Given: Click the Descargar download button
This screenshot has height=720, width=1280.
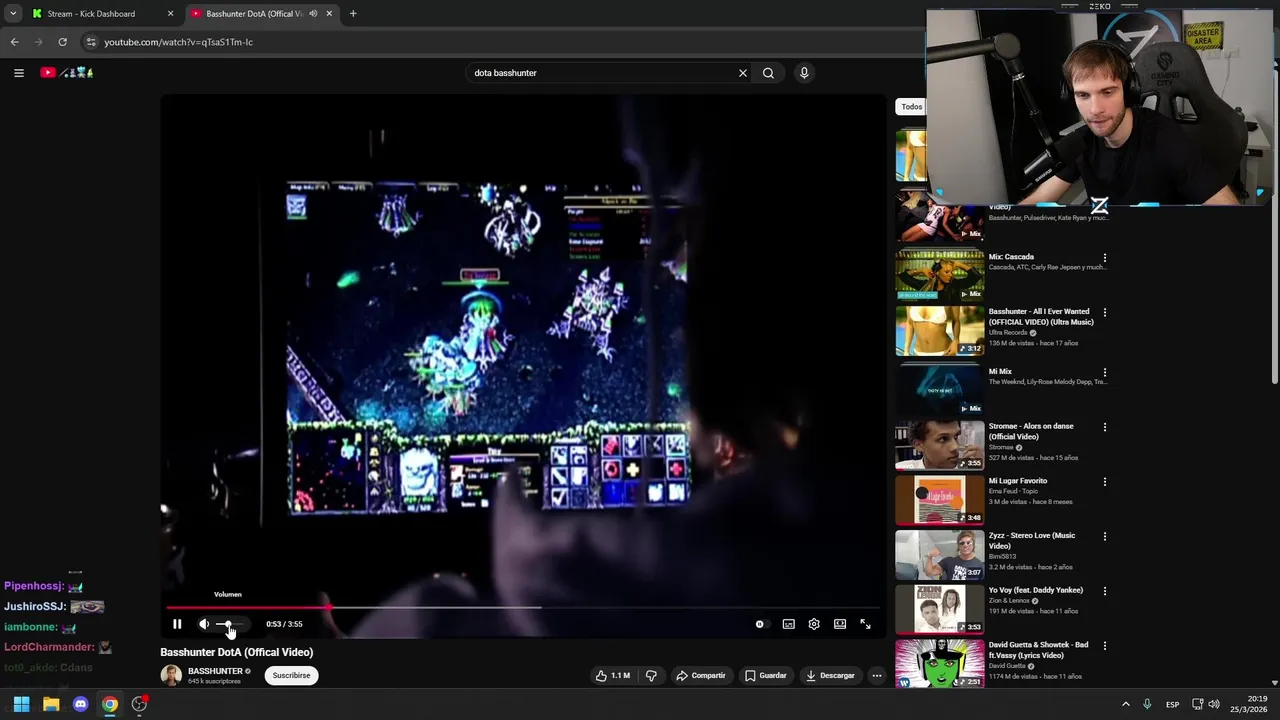Looking at the screenshot, I should tap(830, 675).
